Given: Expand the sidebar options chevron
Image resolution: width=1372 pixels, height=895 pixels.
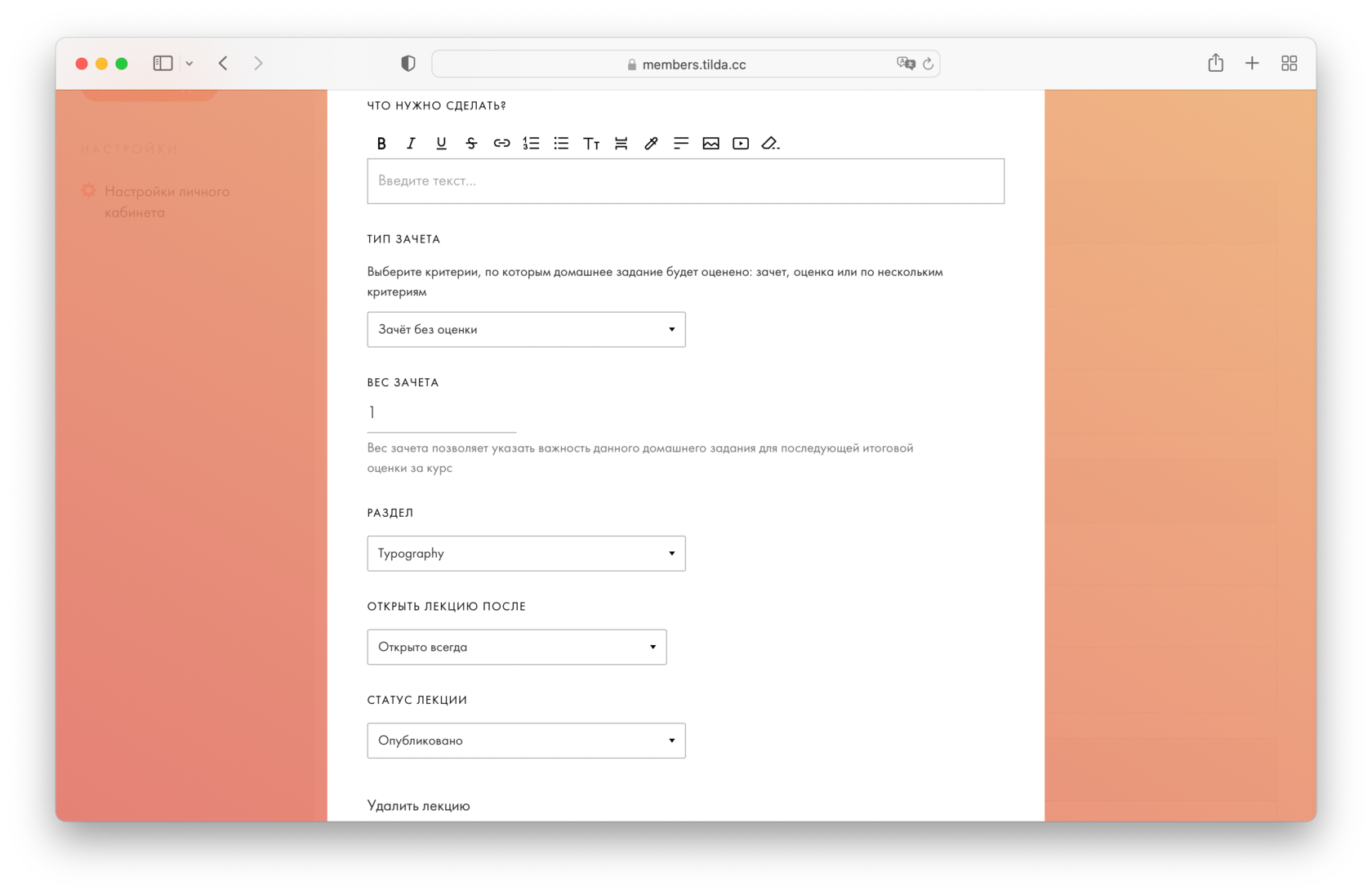Looking at the screenshot, I should pyautogui.click(x=189, y=63).
